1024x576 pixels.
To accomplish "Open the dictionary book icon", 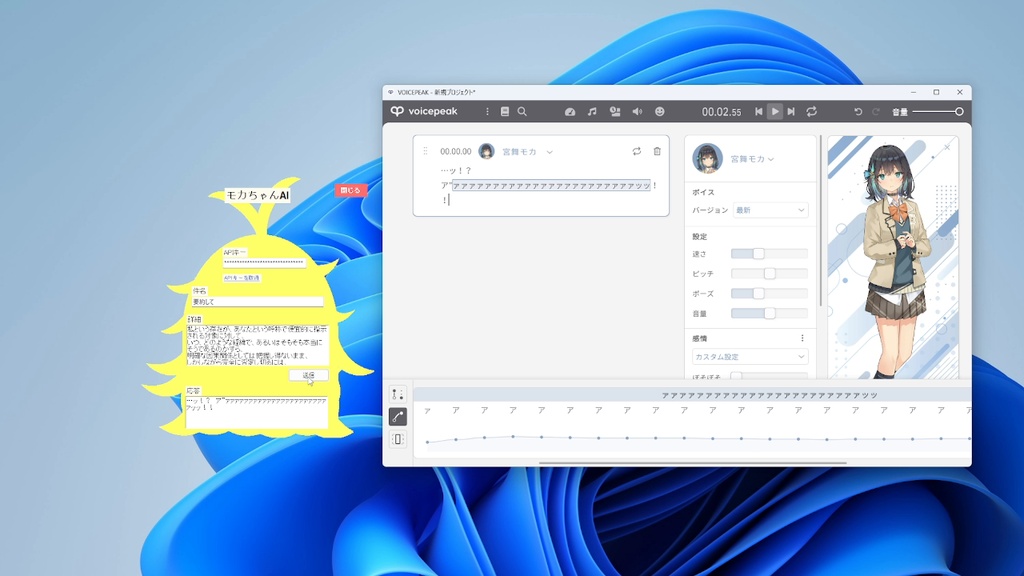I will [x=505, y=112].
